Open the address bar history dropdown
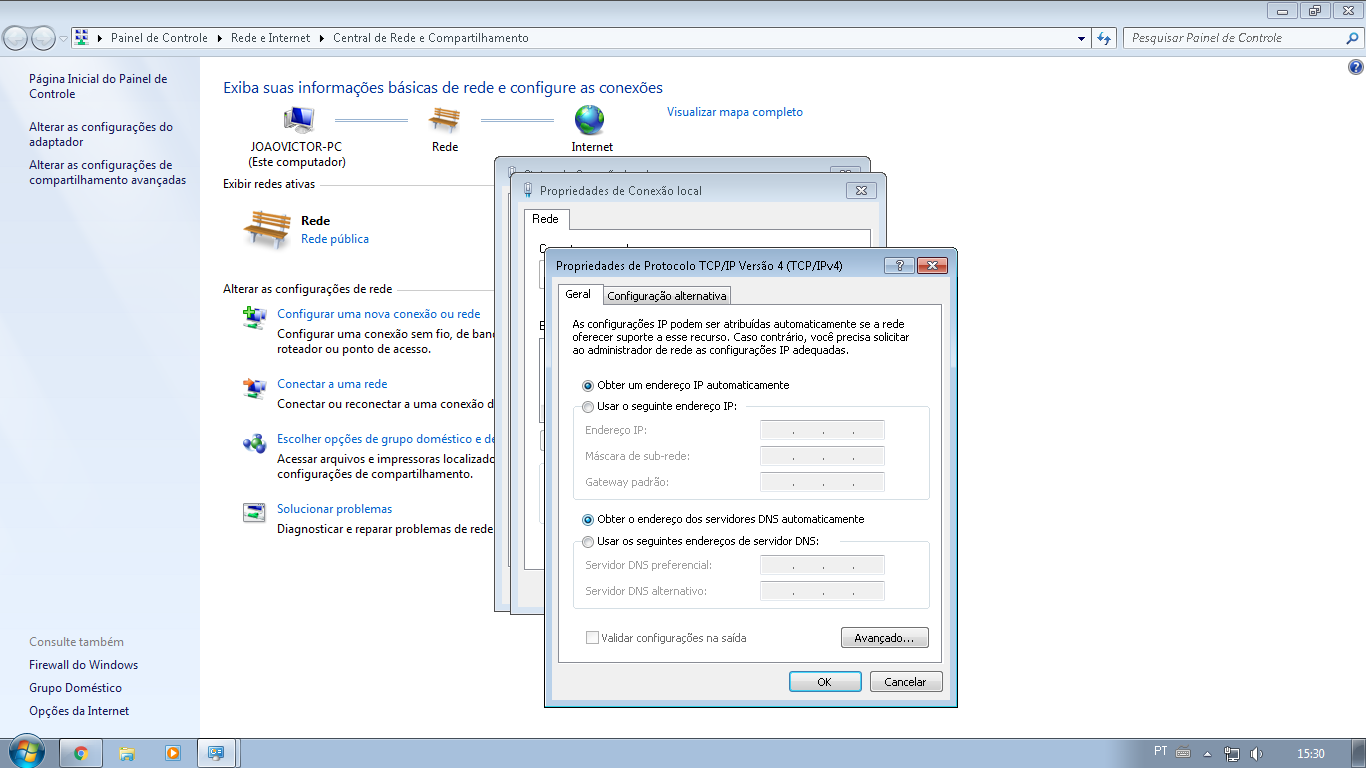 [1082, 38]
